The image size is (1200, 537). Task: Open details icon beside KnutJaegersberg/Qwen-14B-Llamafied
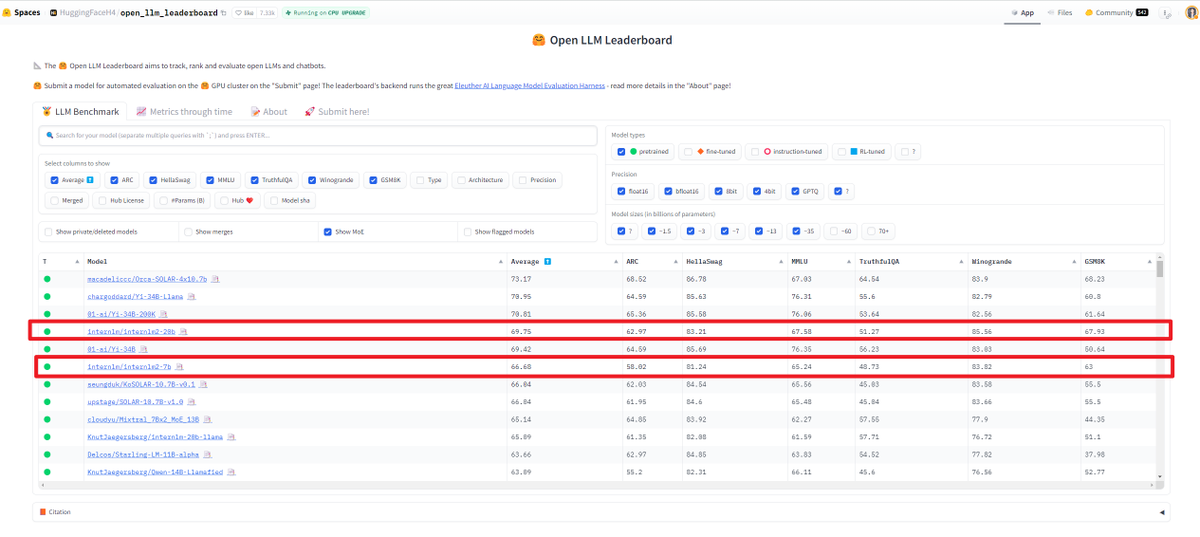230,472
